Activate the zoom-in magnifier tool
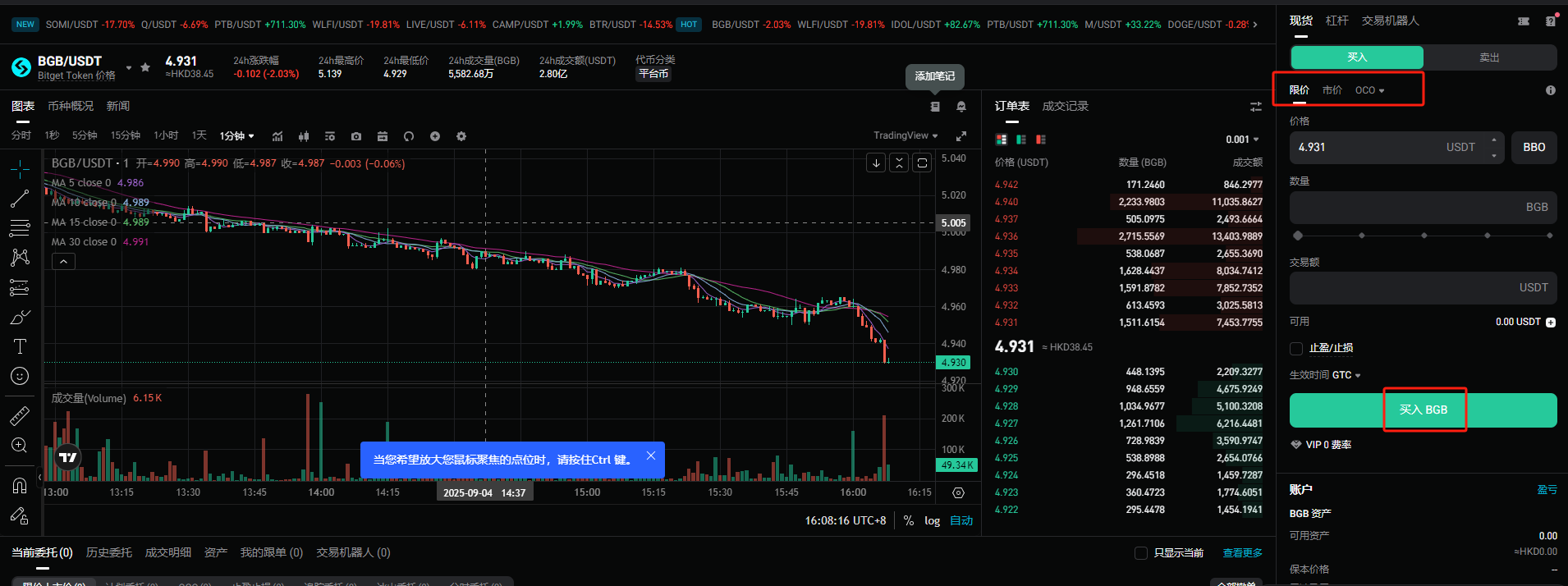The image size is (1568, 586). pyautogui.click(x=20, y=446)
